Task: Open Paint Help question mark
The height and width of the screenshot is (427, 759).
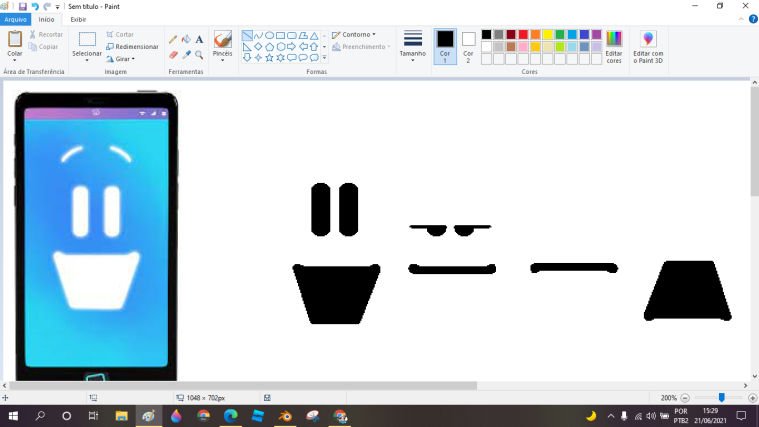Action: [753, 19]
